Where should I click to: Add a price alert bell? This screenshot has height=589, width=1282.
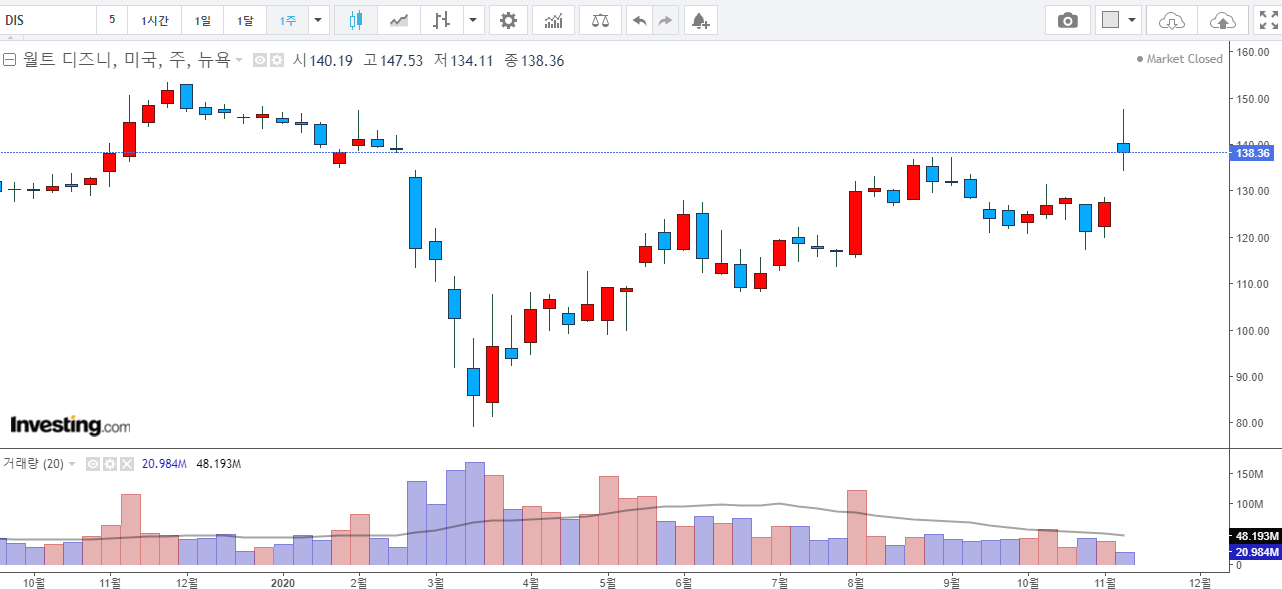tap(700, 20)
